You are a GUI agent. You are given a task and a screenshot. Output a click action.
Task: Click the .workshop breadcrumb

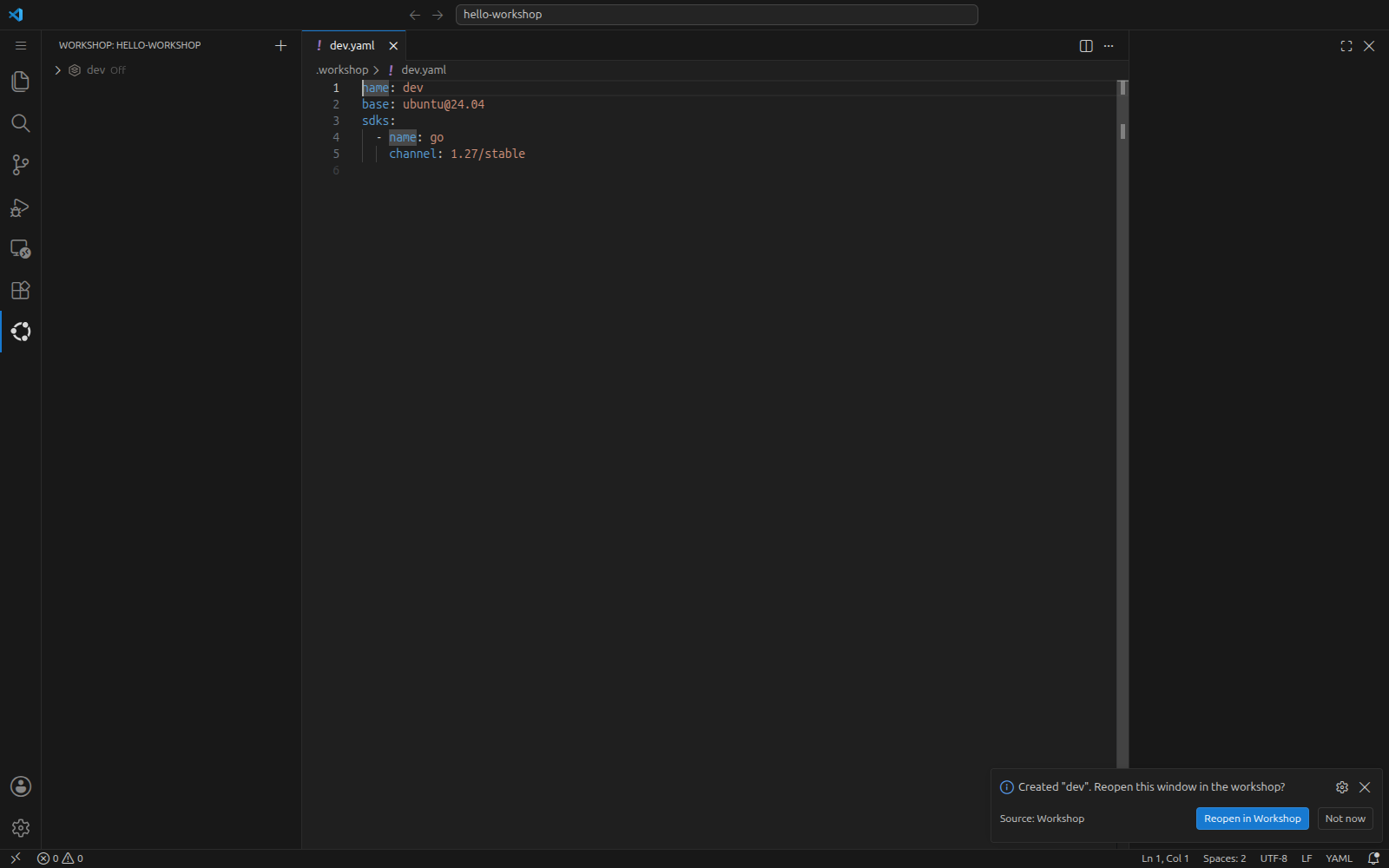tap(342, 70)
